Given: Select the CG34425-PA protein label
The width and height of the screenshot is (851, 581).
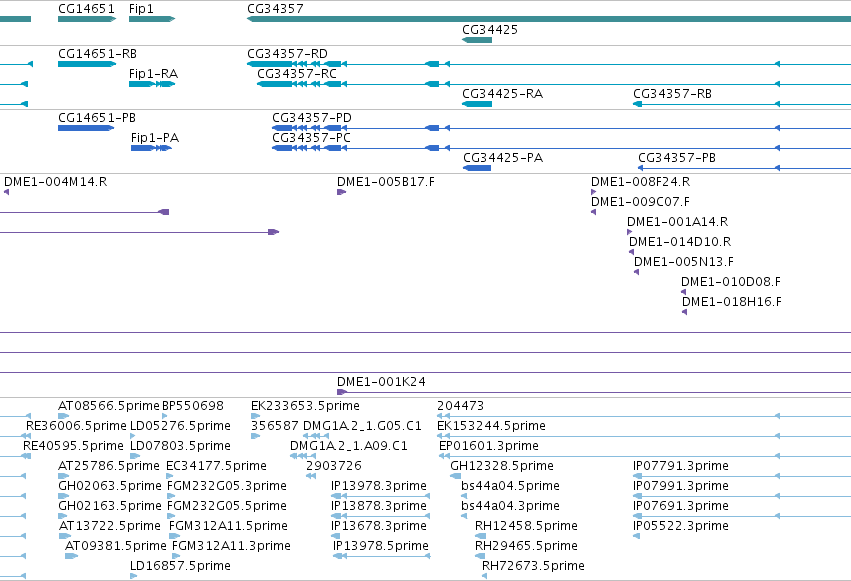Looking at the screenshot, I should pos(503,158).
